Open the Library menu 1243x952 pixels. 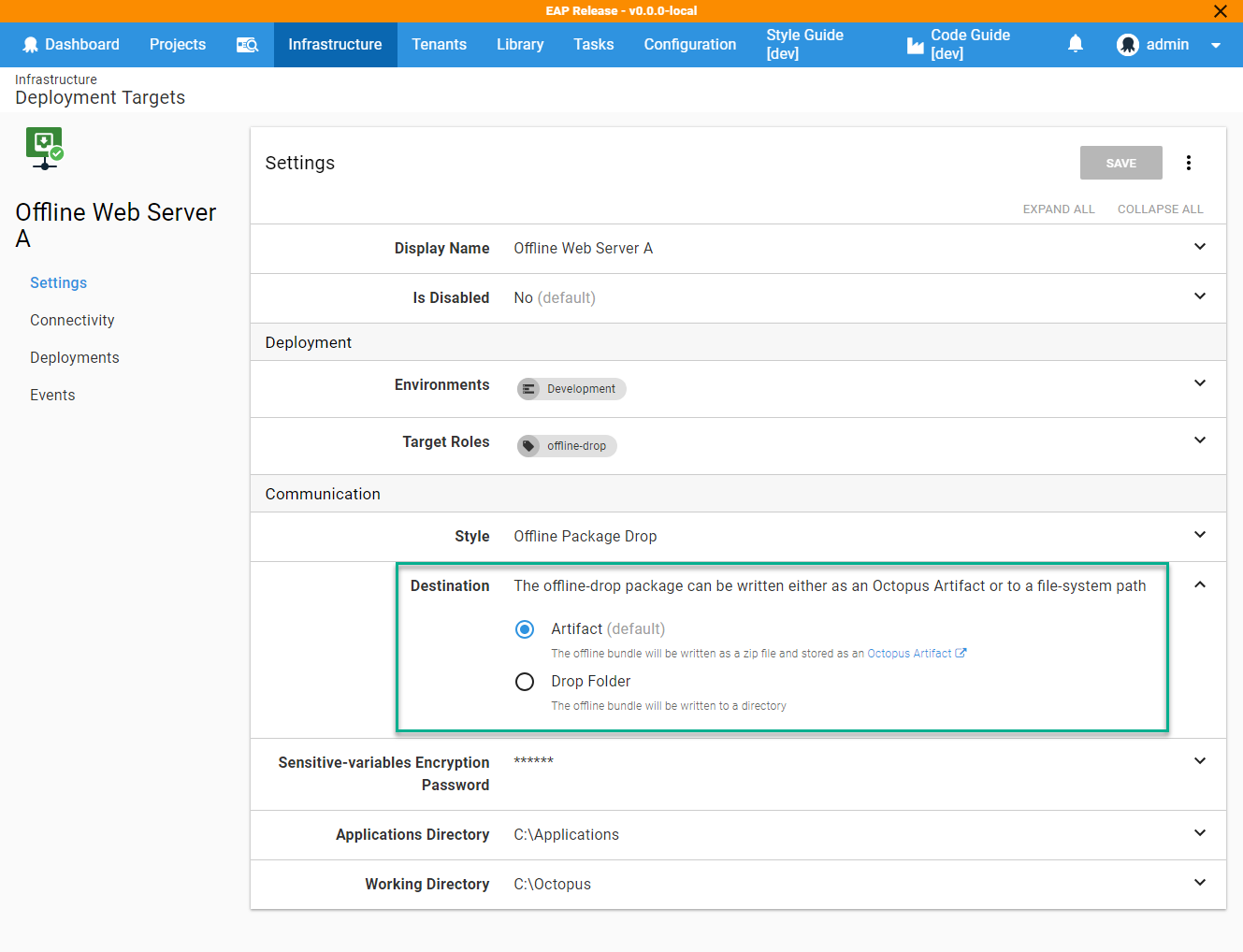coord(520,45)
